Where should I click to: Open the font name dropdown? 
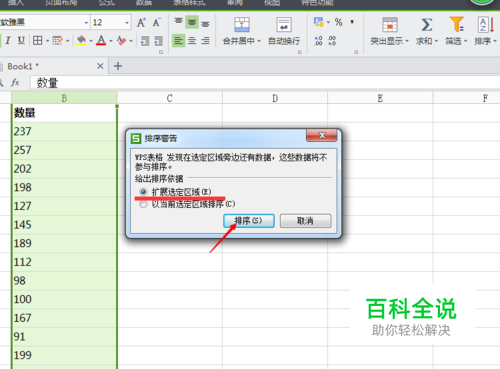[86, 23]
